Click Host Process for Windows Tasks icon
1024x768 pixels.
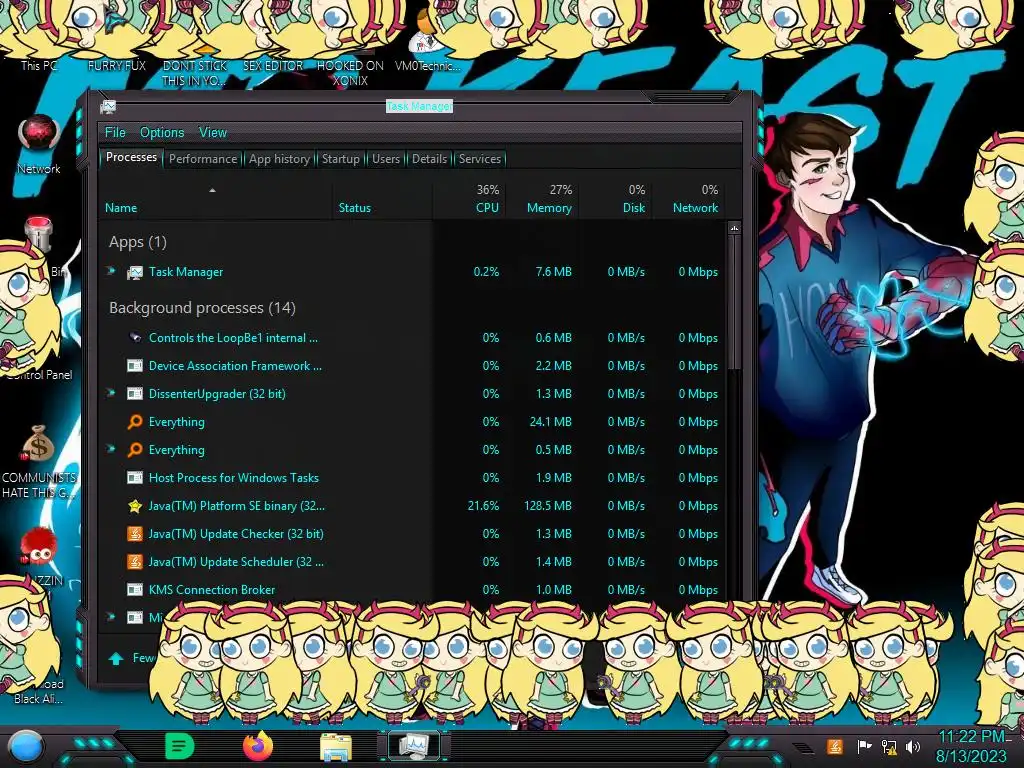(x=135, y=477)
